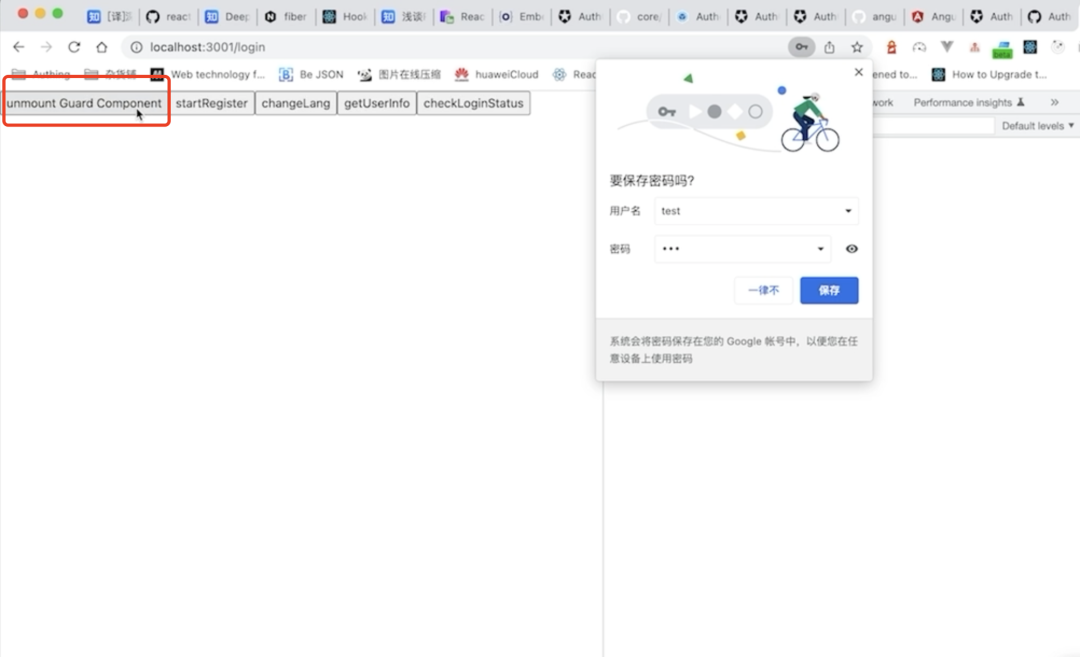The image size is (1080, 657).
Task: Switch to Performance insights tab
Action: point(968,102)
